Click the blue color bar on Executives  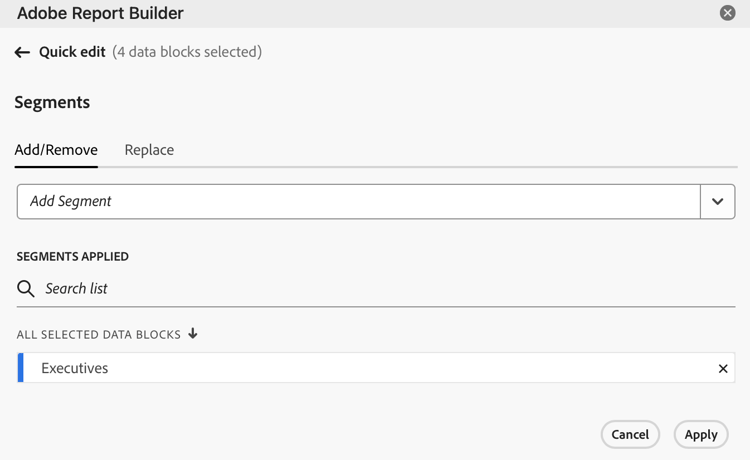tap(21, 368)
